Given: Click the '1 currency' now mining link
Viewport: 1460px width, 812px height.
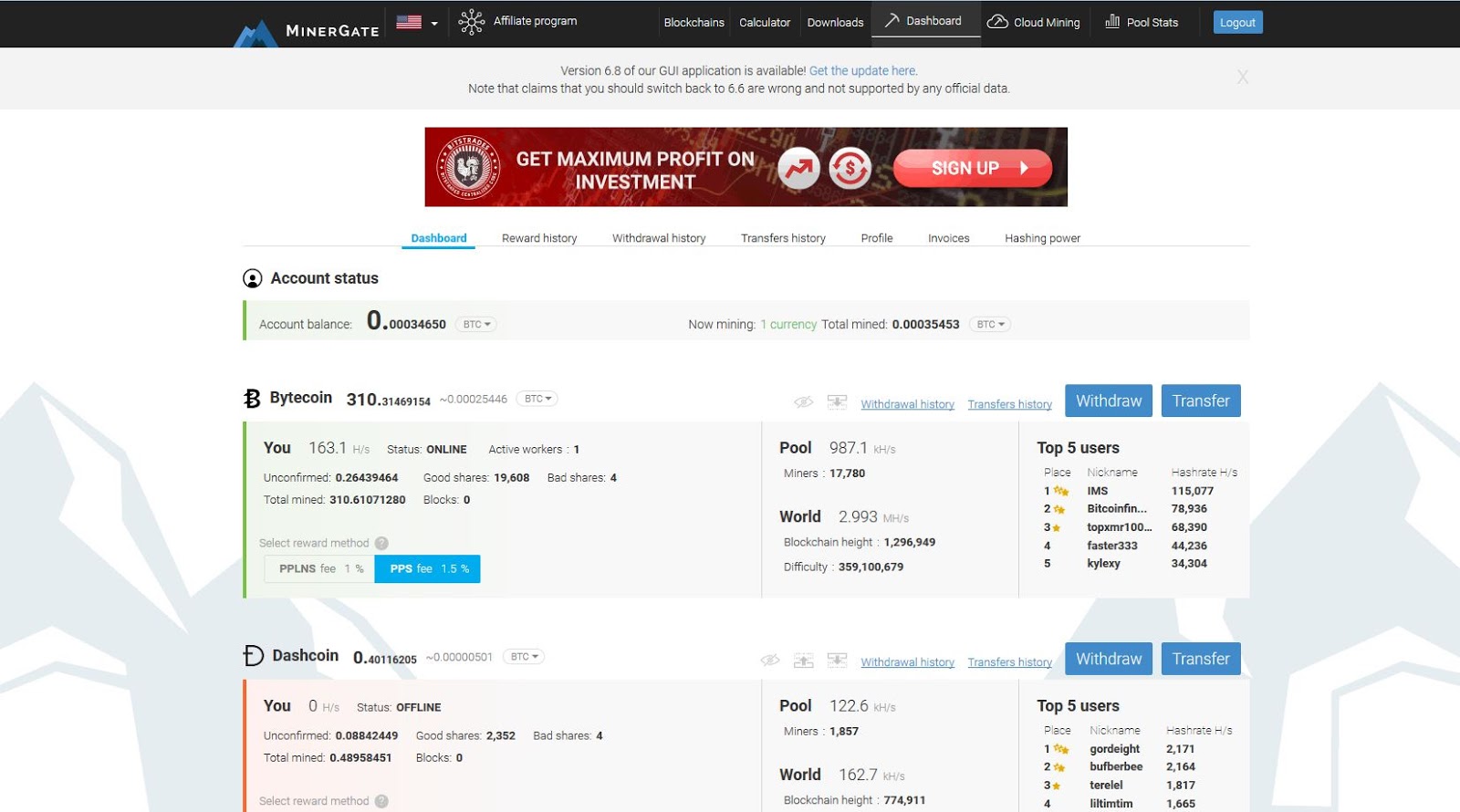Looking at the screenshot, I should click(x=788, y=324).
